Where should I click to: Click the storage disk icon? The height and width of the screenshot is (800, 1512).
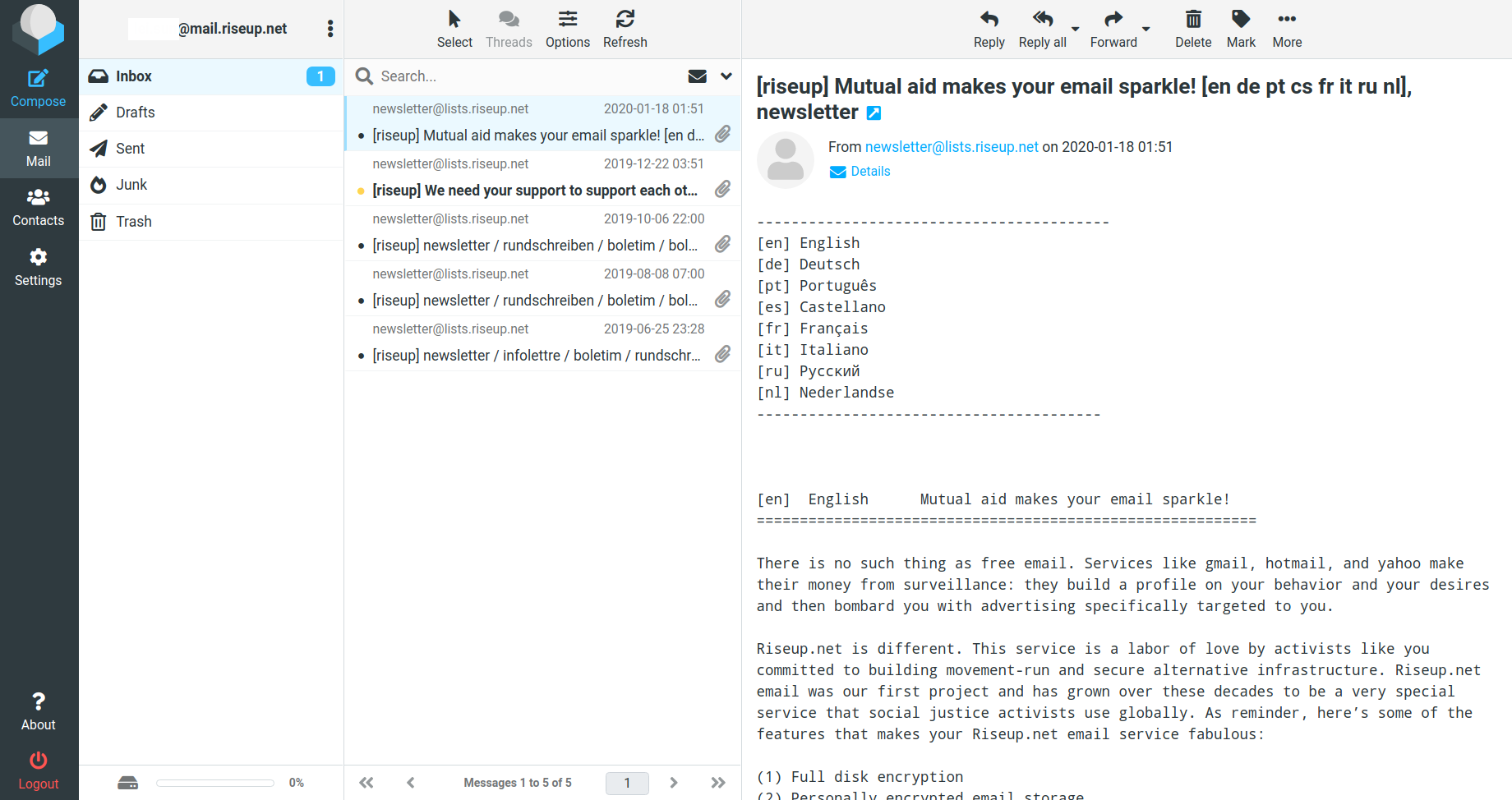pyautogui.click(x=128, y=783)
